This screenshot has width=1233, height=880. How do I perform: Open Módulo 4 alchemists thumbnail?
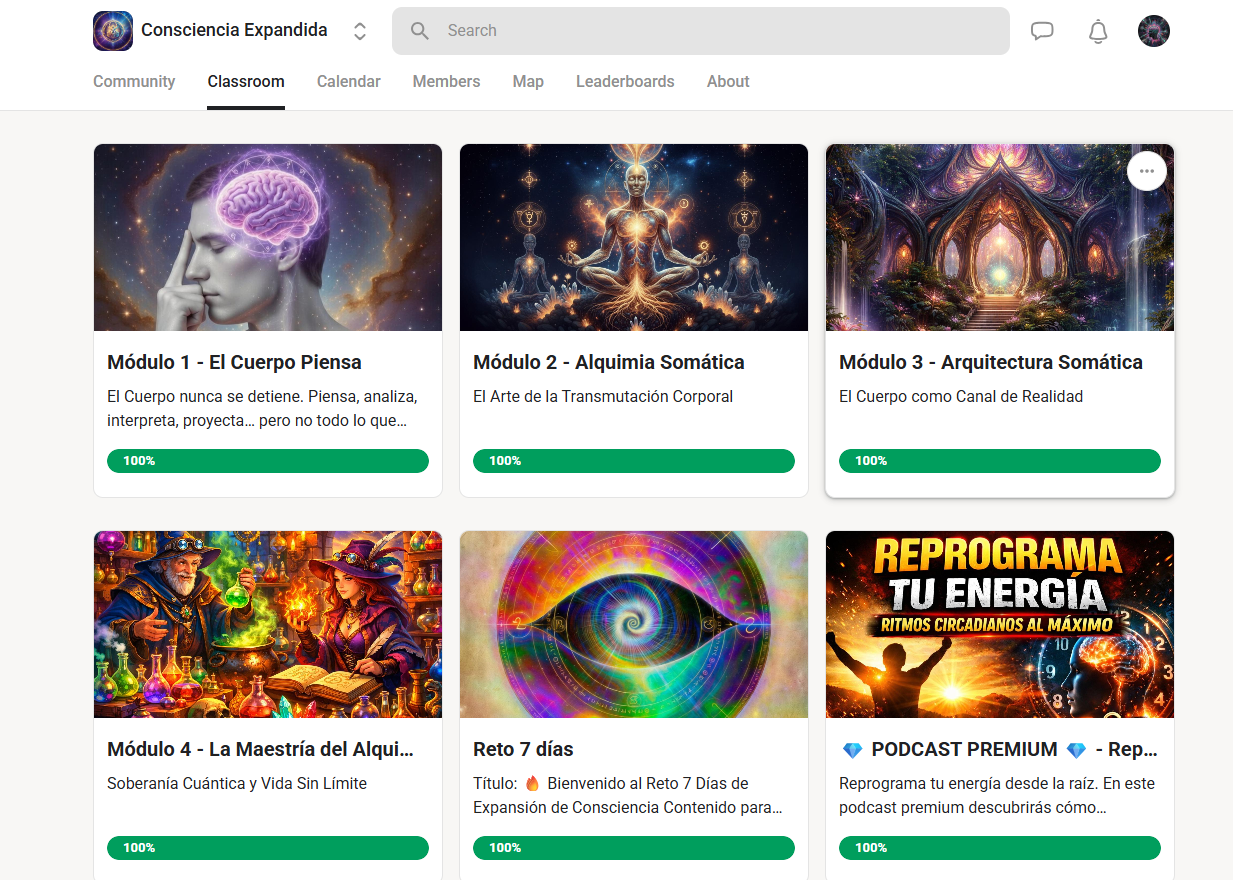pyautogui.click(x=268, y=624)
